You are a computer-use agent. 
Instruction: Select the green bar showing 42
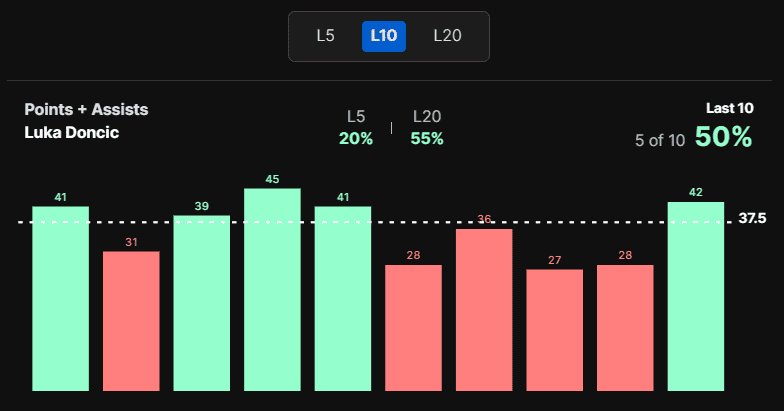pos(696,296)
